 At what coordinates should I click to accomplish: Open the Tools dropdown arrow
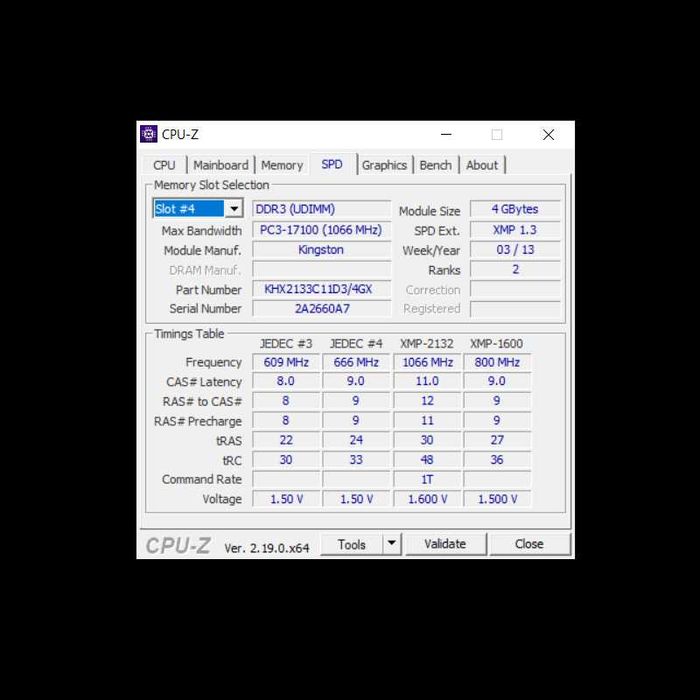392,544
